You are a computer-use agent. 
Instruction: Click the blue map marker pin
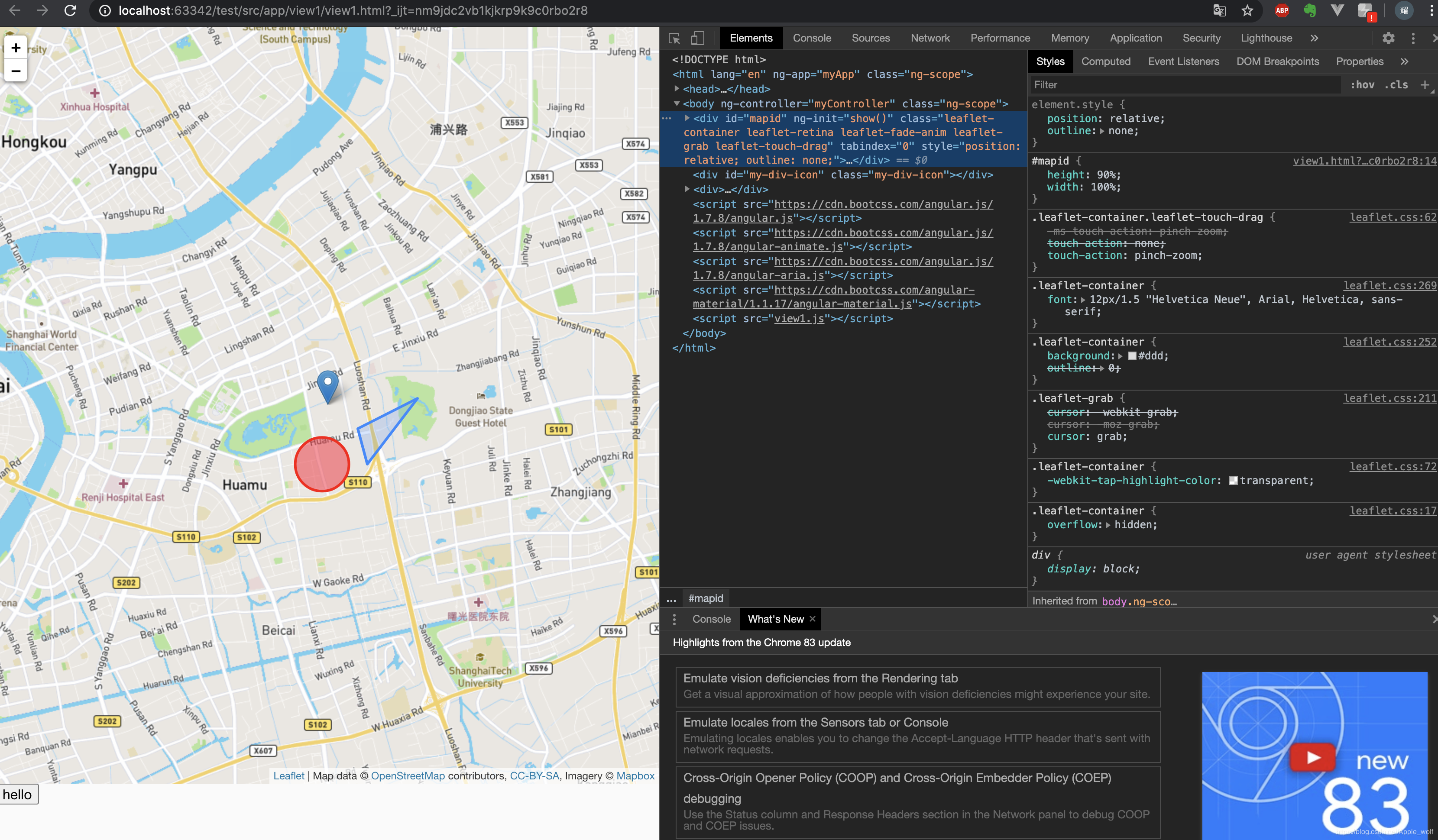tap(327, 387)
